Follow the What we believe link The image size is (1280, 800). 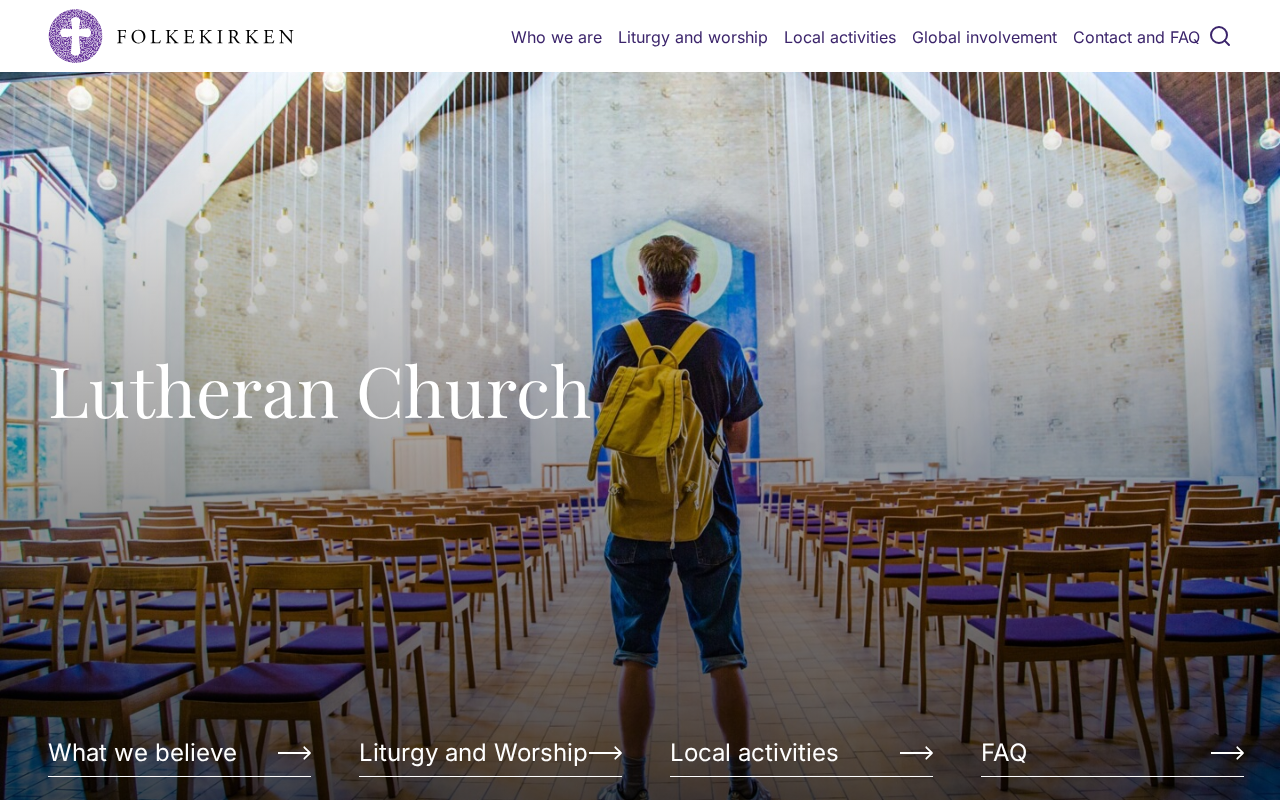click(x=142, y=753)
